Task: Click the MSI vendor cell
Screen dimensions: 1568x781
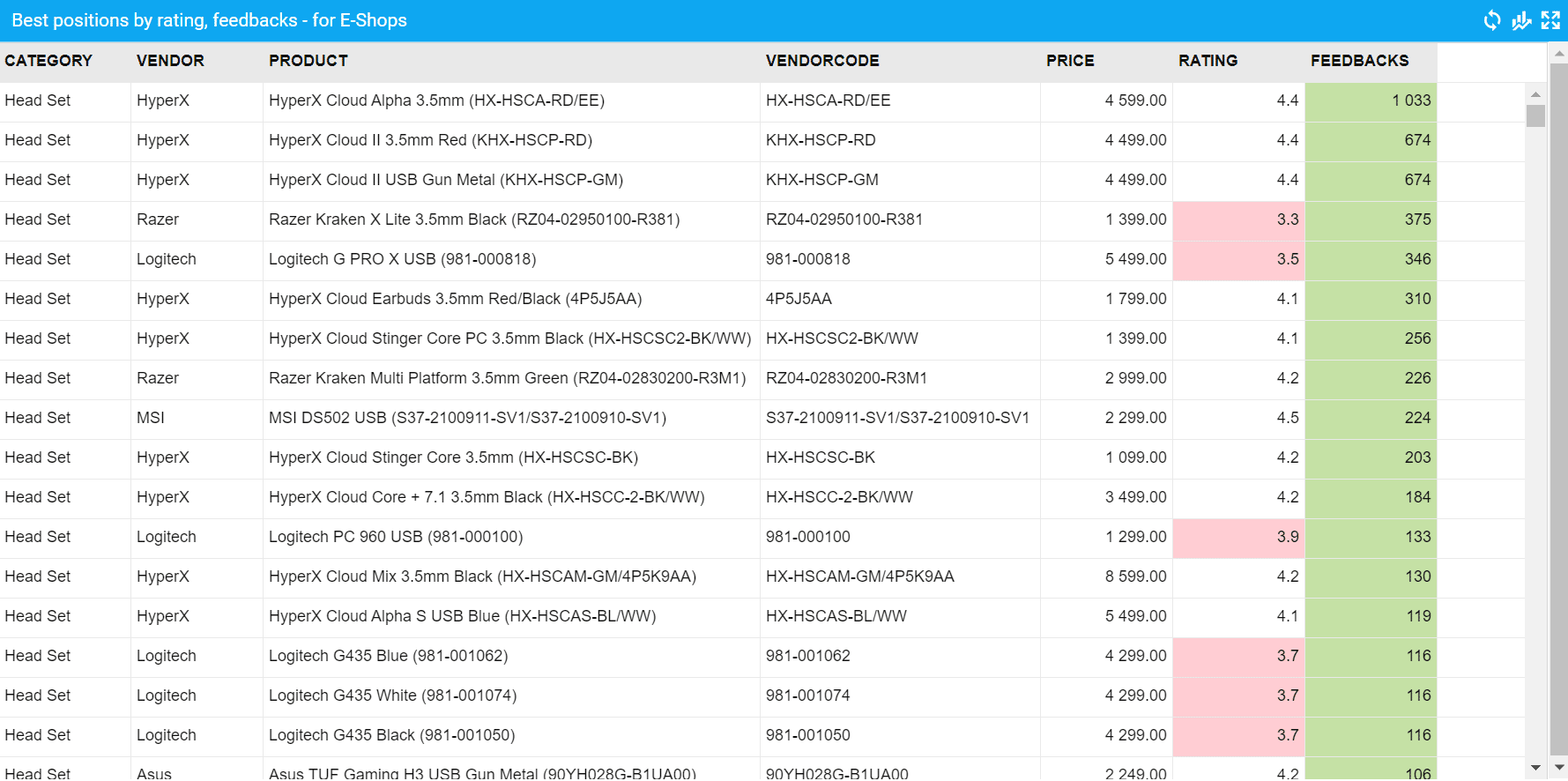Action: click(151, 418)
